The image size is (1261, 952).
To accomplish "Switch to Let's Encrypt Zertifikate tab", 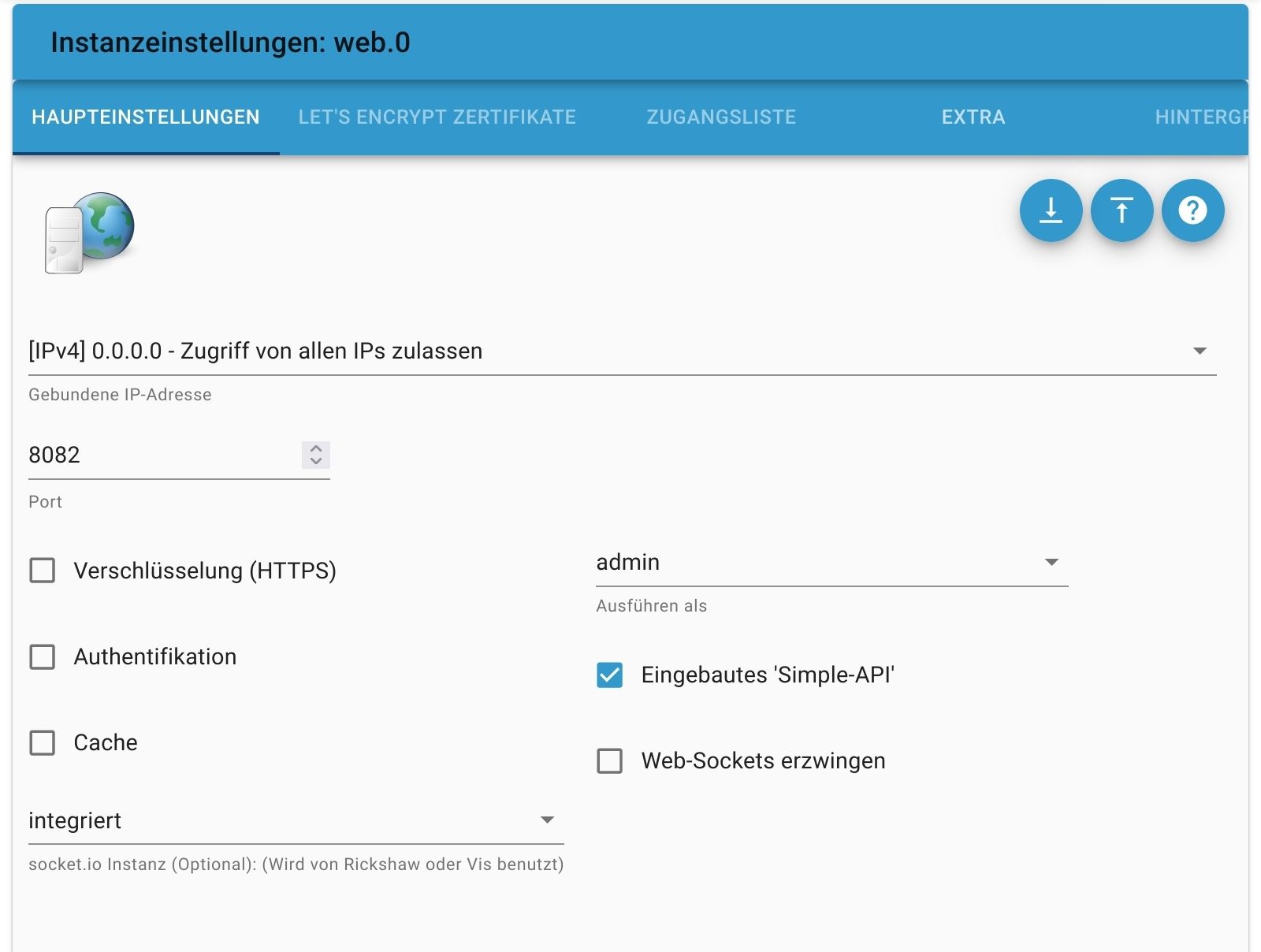I will [437, 117].
